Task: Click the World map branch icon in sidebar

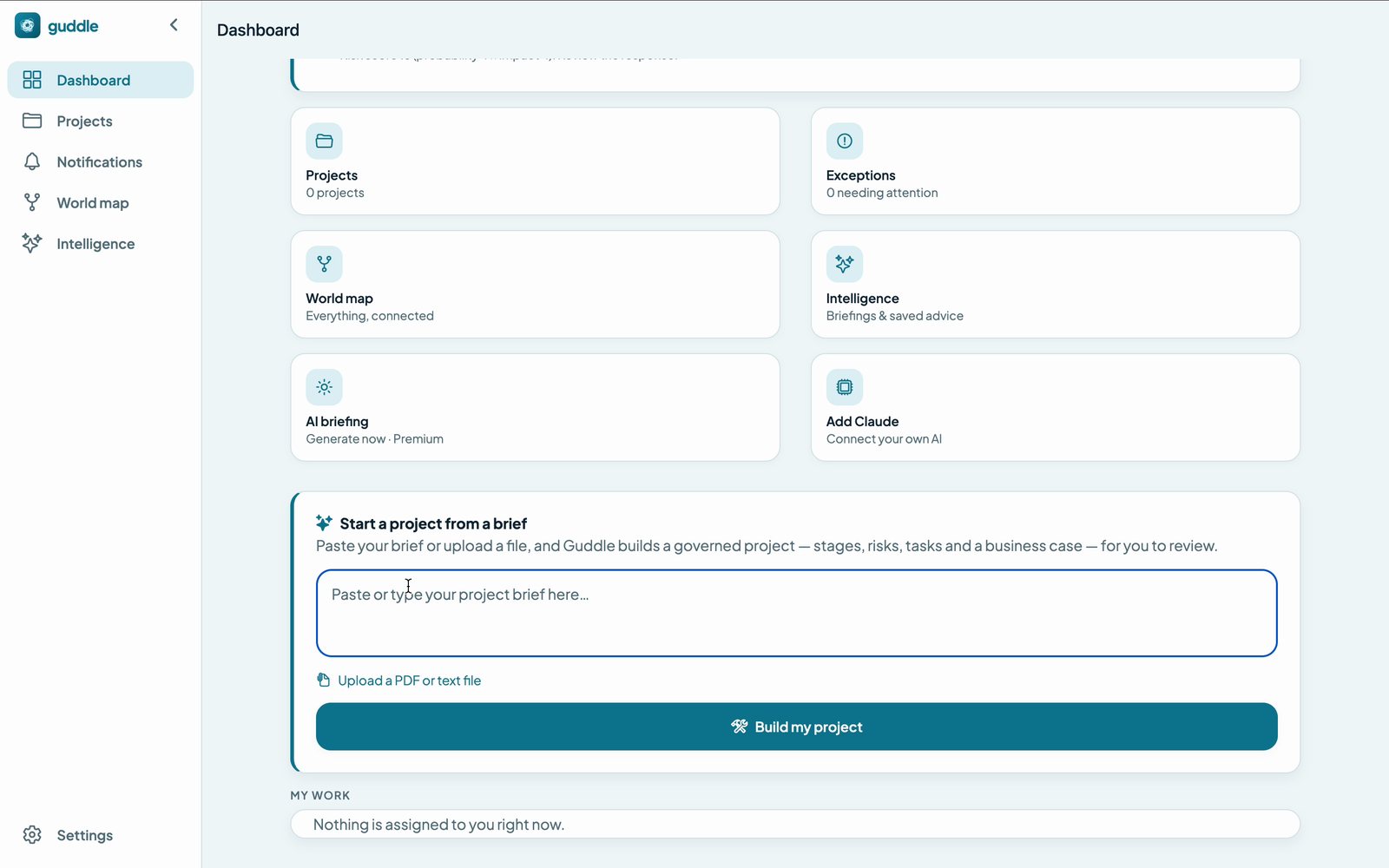Action: point(32,202)
